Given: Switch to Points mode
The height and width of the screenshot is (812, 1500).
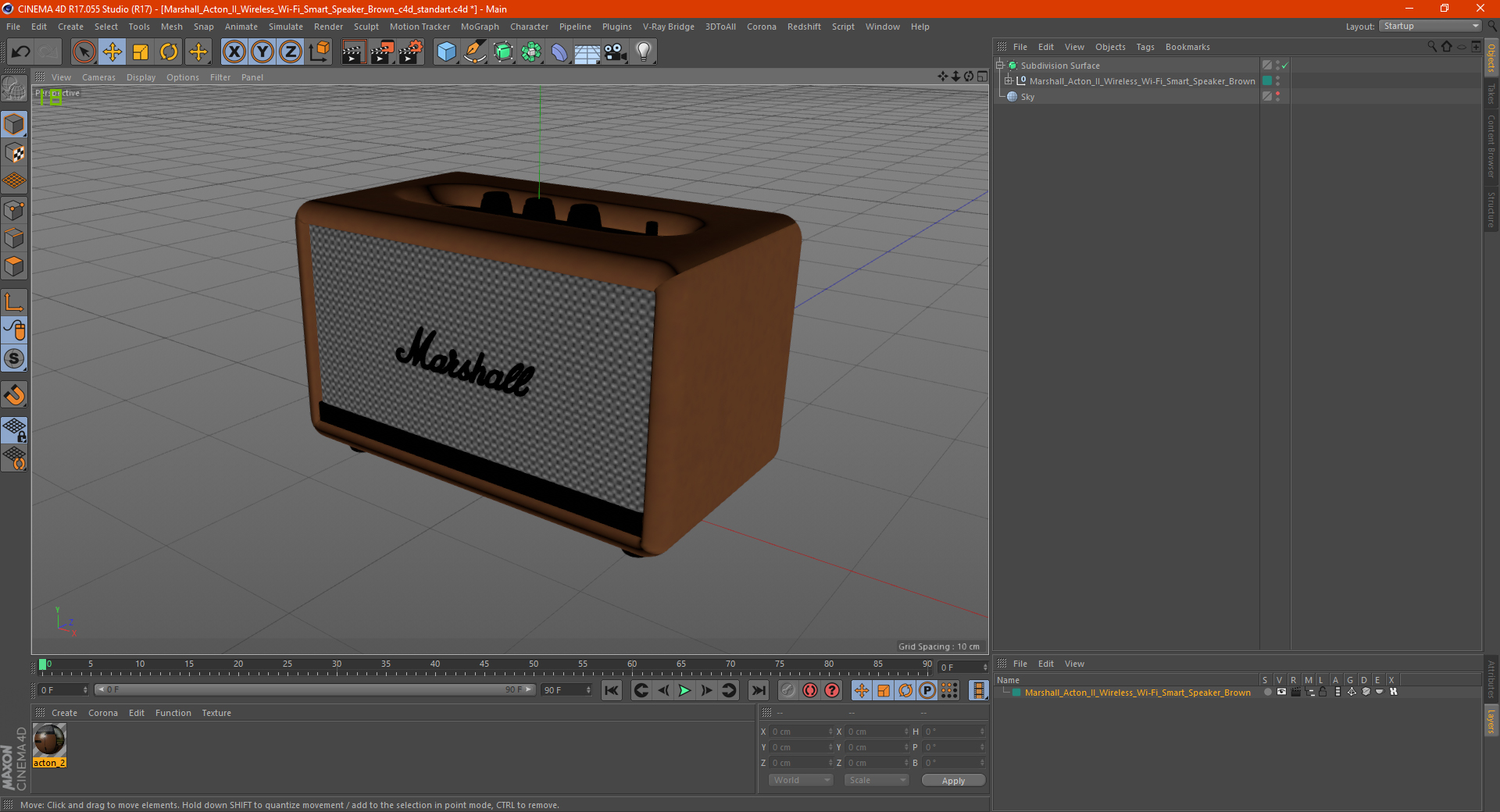Looking at the screenshot, I should (x=14, y=210).
